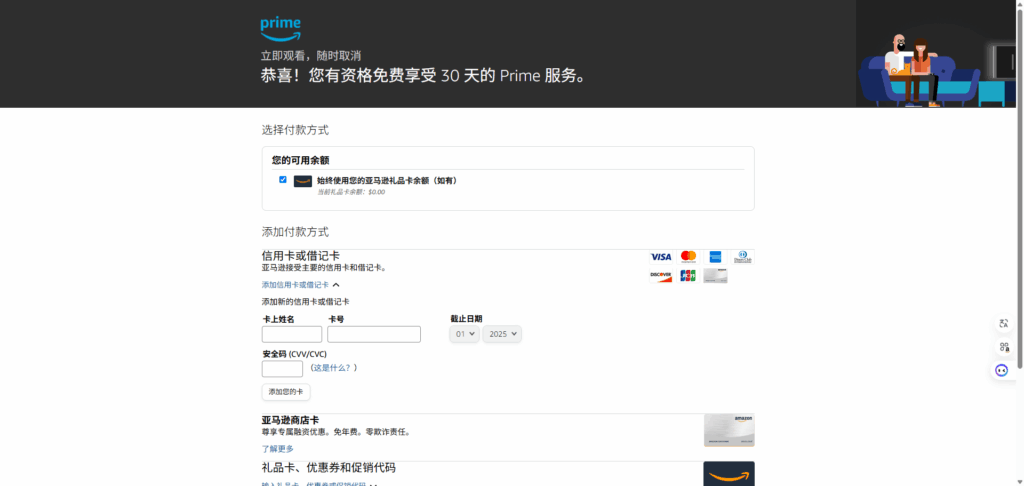Click the 安全码 CVV security code field

(x=282, y=368)
